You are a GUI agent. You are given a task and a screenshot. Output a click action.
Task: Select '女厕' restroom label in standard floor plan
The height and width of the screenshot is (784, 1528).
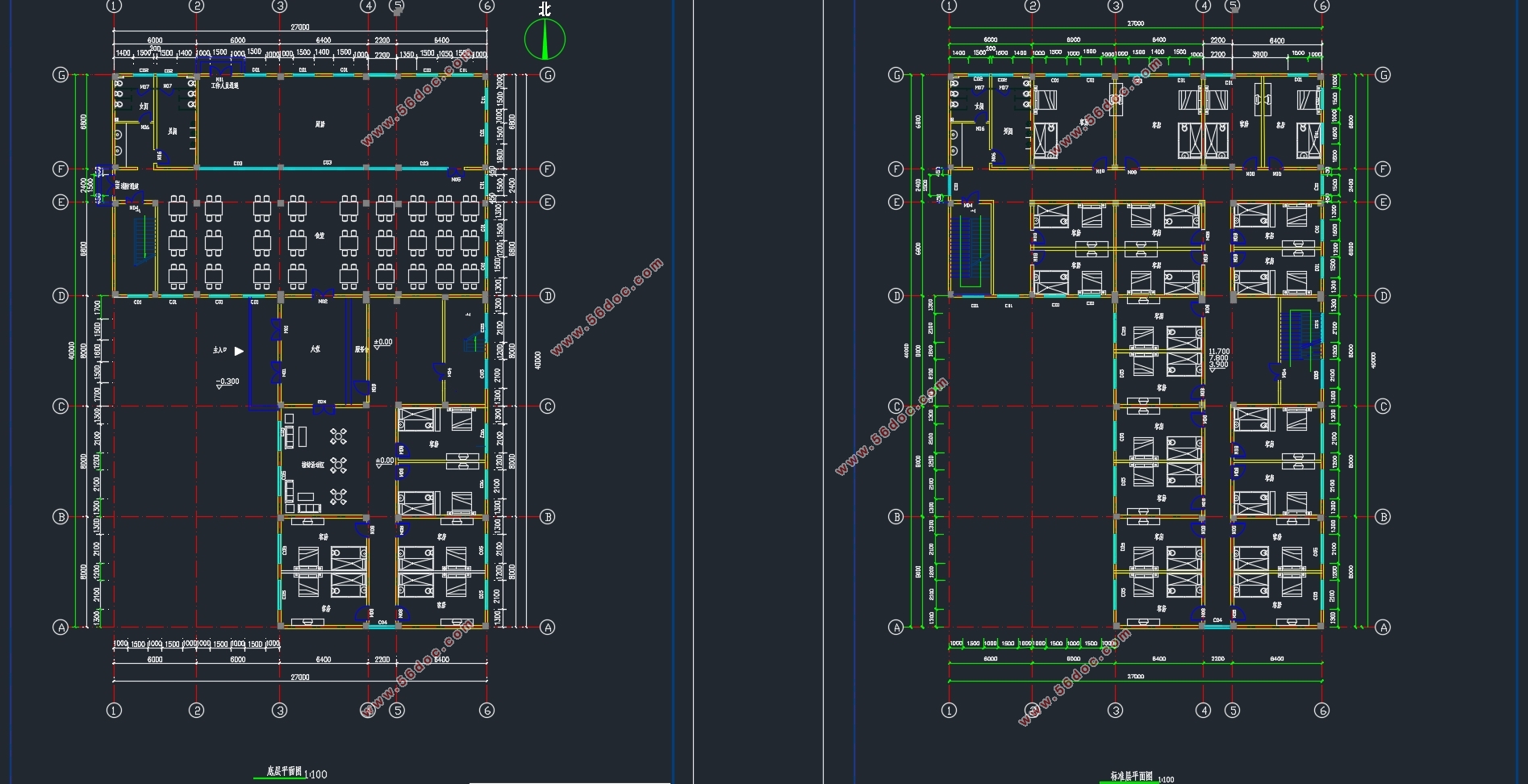click(x=979, y=106)
